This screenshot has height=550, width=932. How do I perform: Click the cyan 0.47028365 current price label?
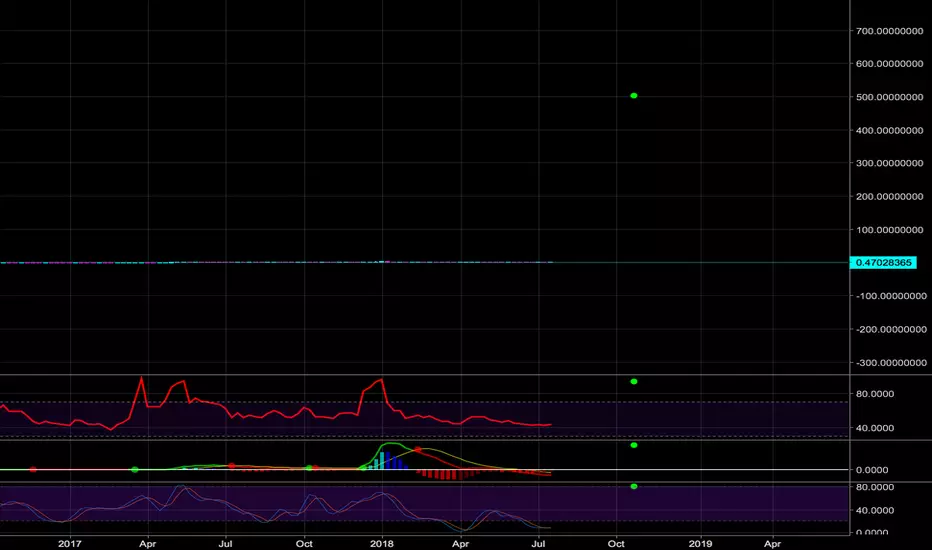[883, 263]
